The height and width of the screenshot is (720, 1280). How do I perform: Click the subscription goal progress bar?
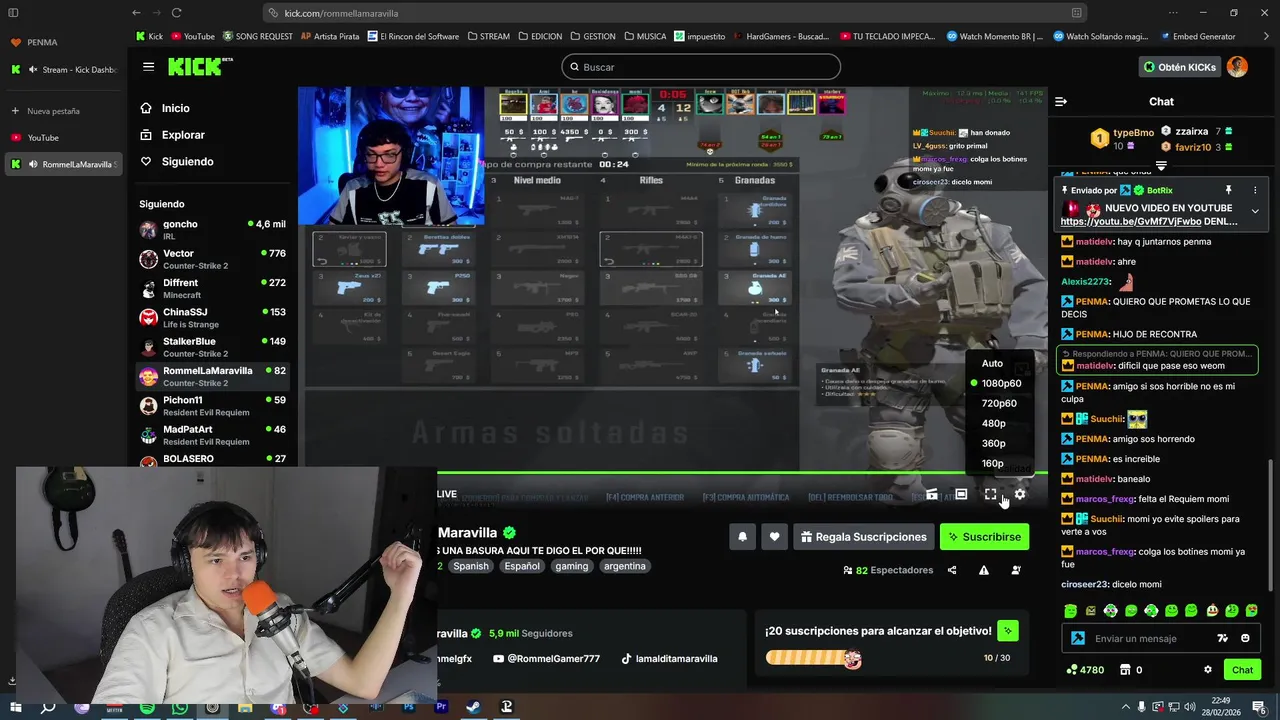[x=813, y=658]
